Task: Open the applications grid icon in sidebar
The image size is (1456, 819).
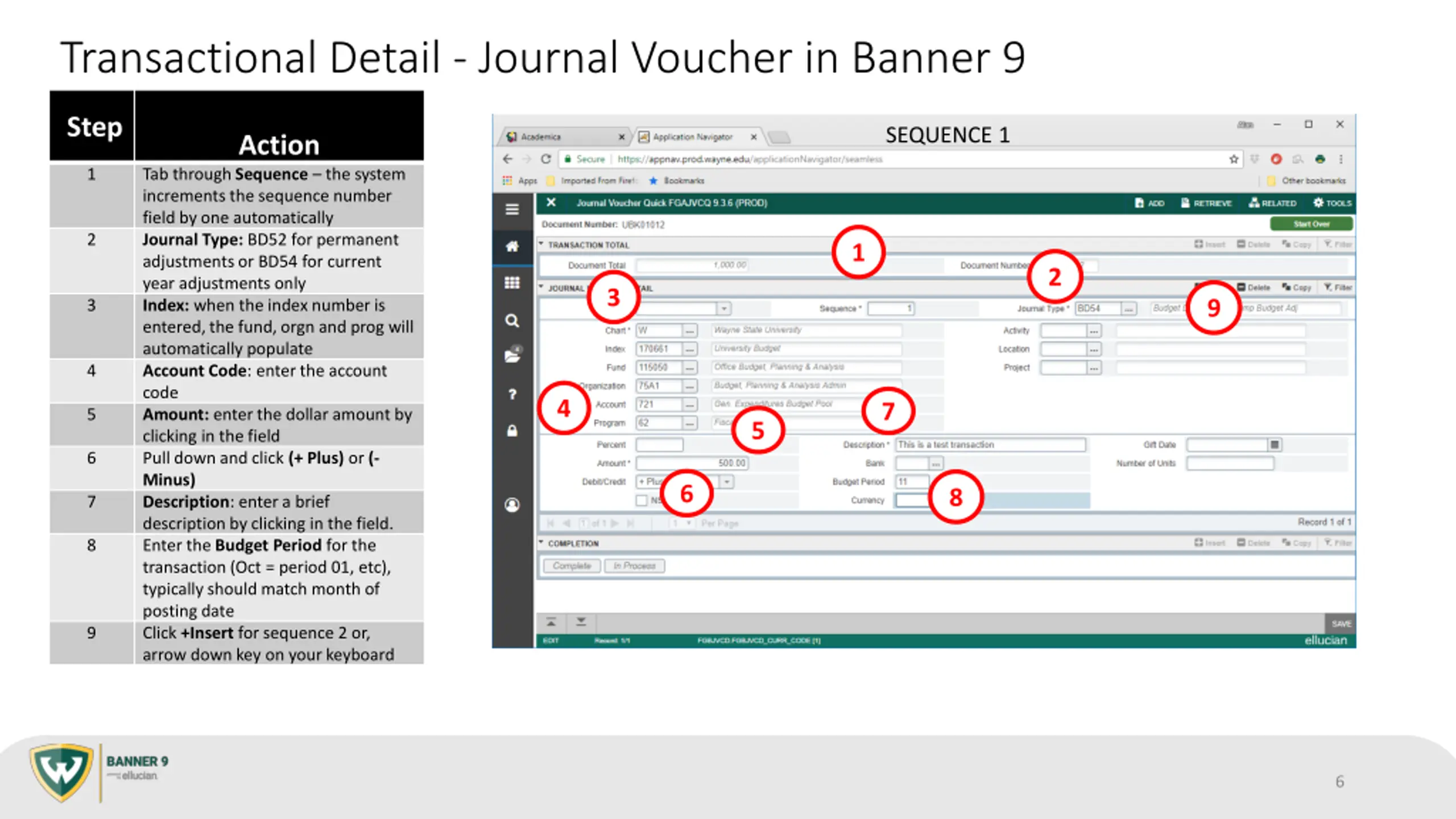Action: [x=512, y=283]
